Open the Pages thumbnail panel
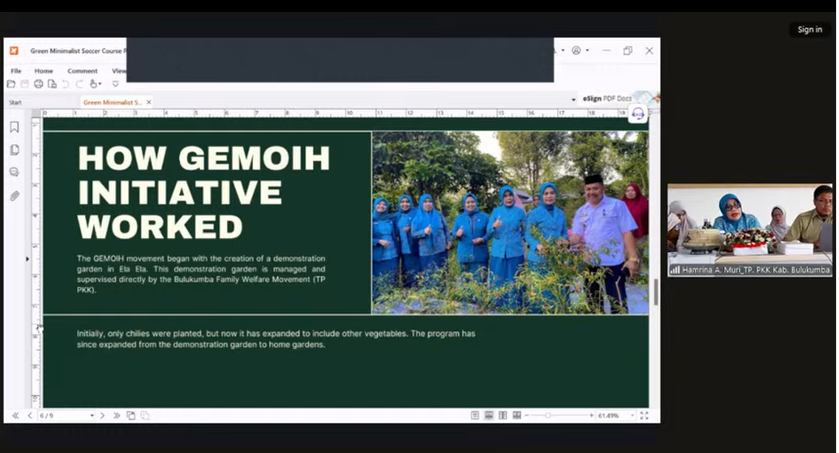This screenshot has height=453, width=839. [14, 150]
